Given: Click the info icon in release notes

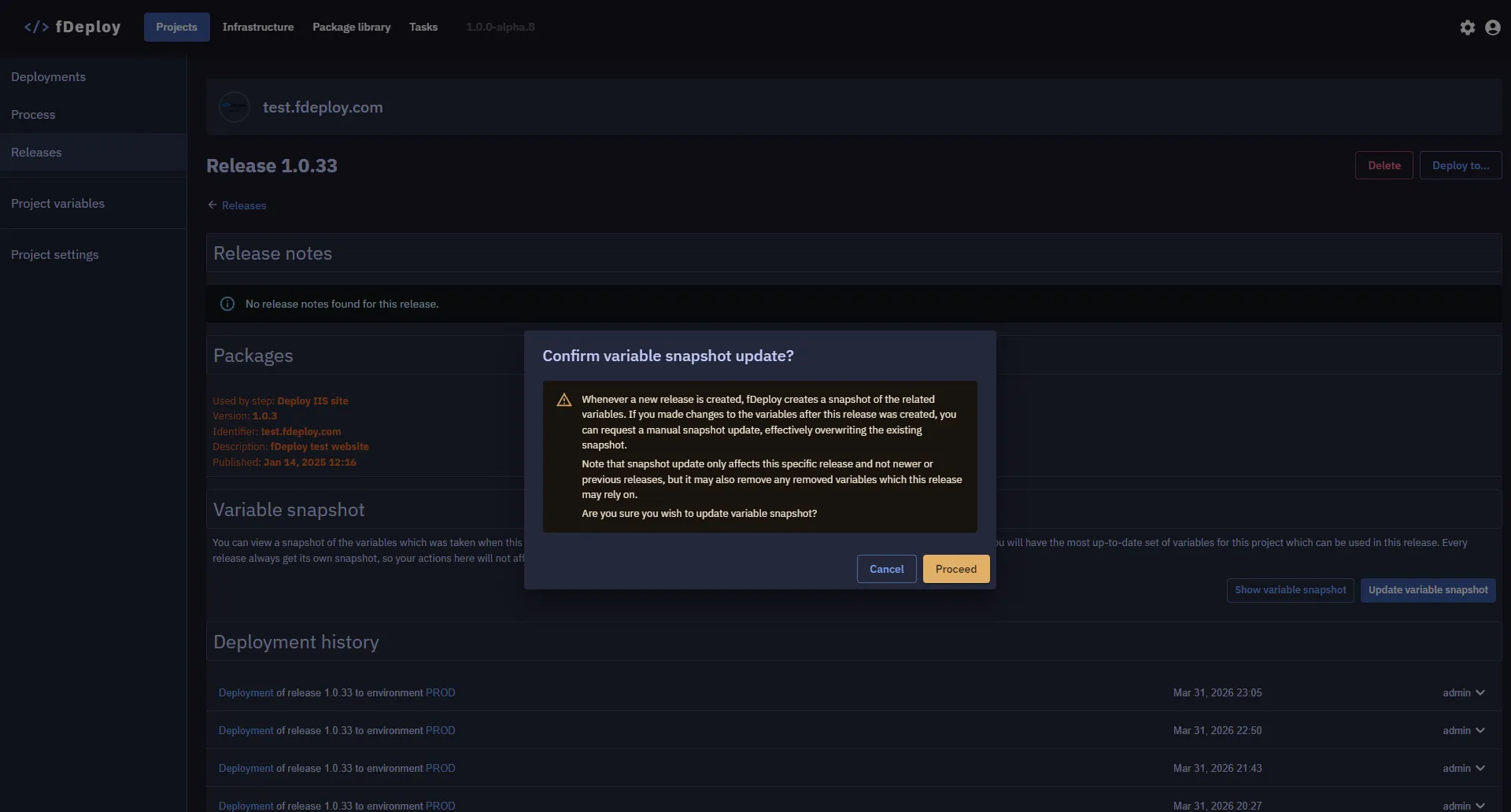Looking at the screenshot, I should click(227, 304).
